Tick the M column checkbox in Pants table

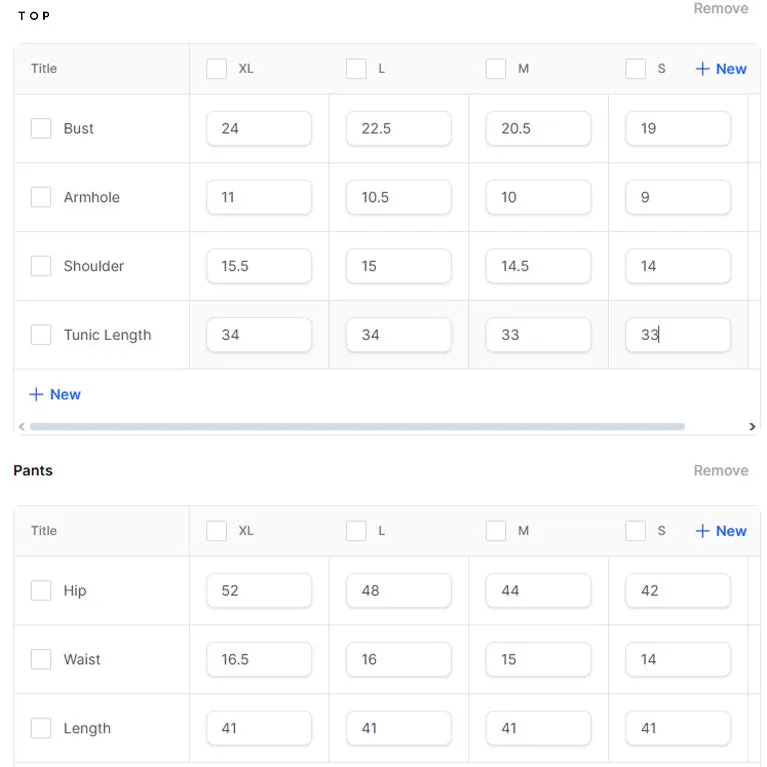pos(496,531)
